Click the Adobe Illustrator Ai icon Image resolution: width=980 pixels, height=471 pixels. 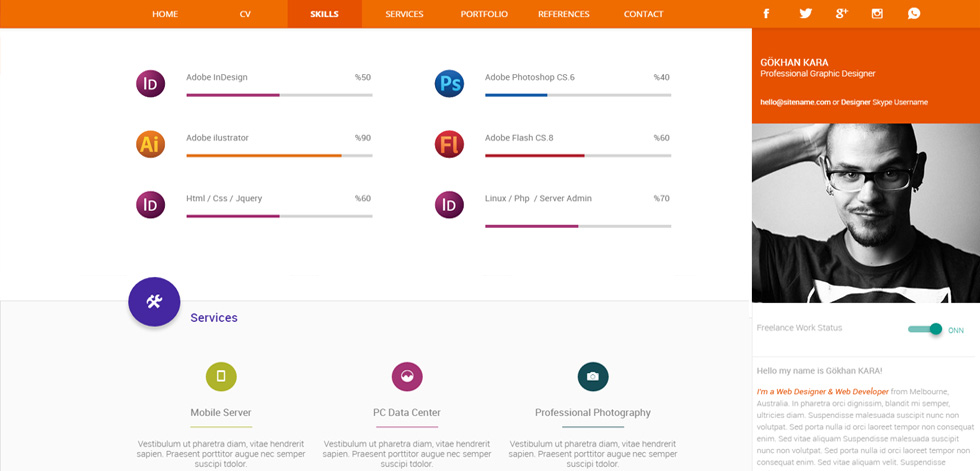[x=151, y=144]
